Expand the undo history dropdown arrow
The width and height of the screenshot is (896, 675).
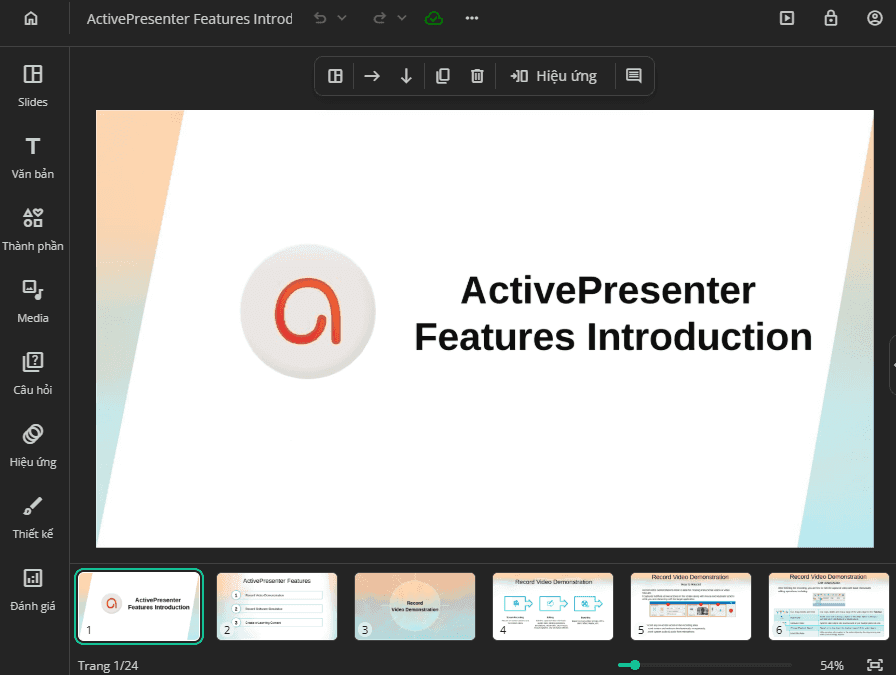coord(342,18)
